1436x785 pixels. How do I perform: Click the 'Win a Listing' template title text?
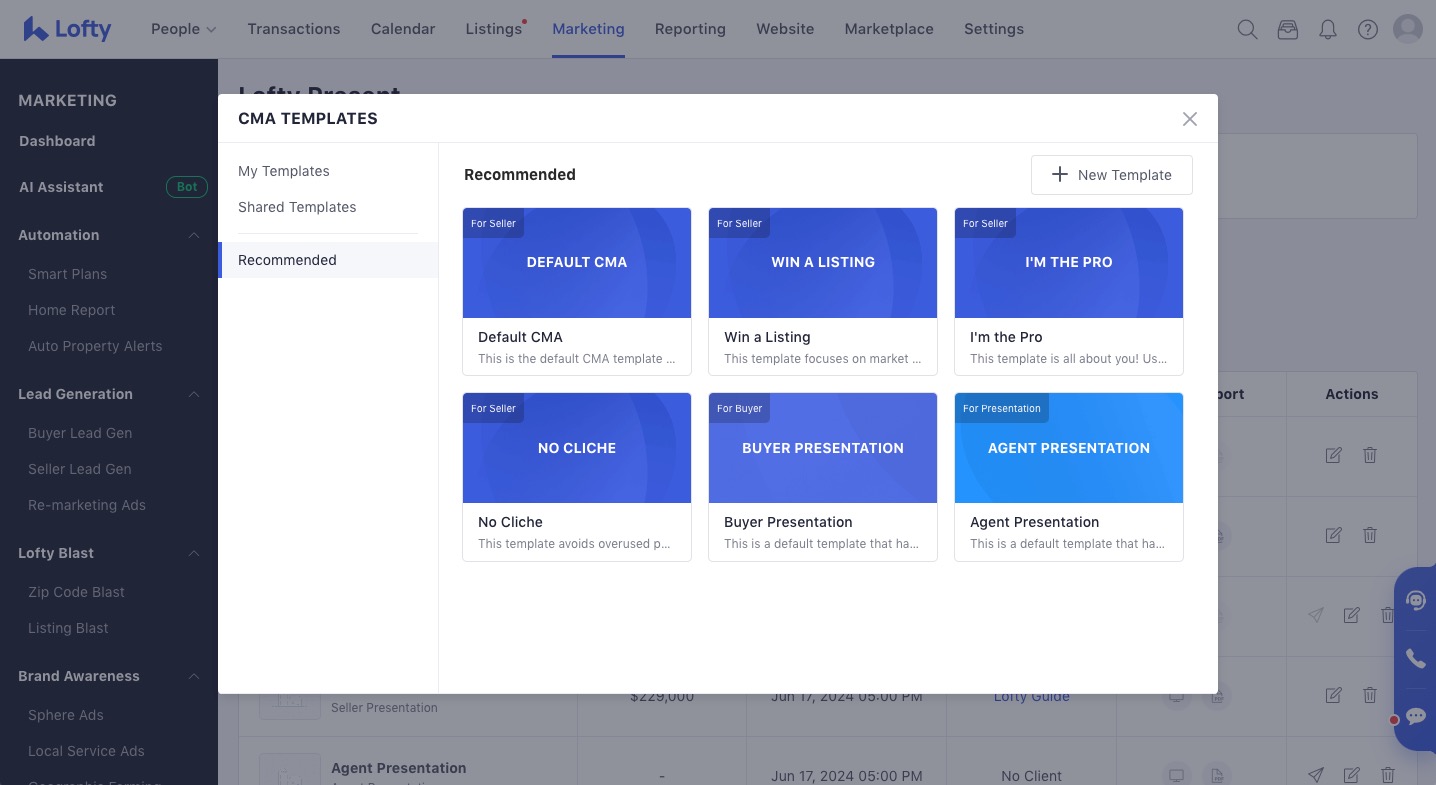tap(767, 337)
